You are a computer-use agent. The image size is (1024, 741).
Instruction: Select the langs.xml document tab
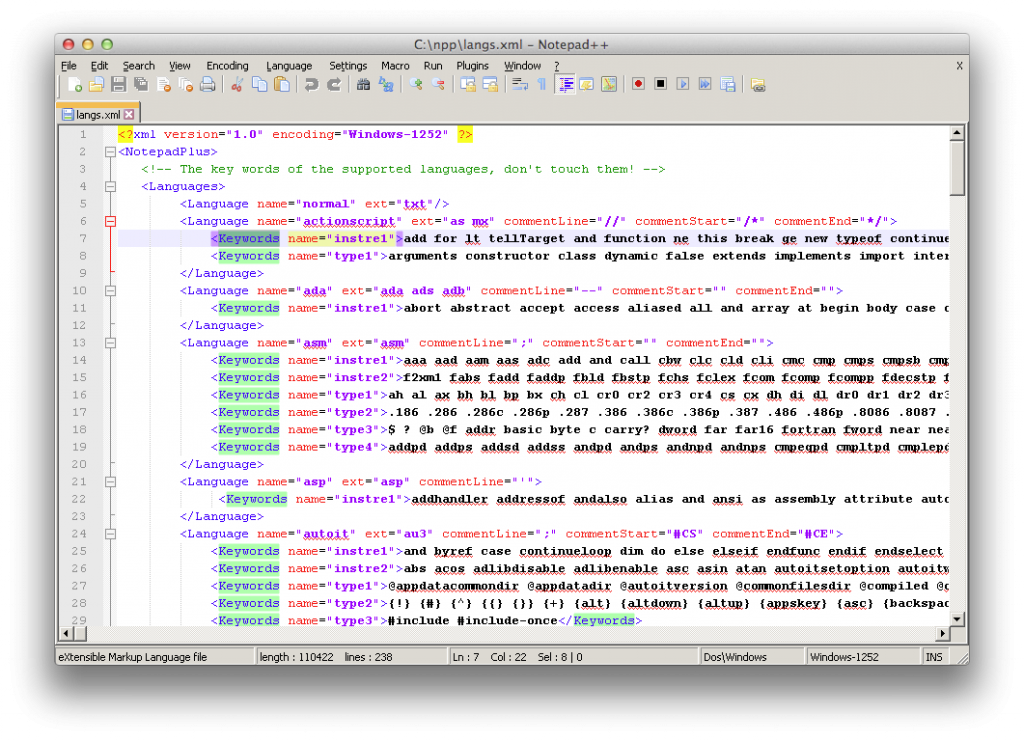pyautogui.click(x=98, y=114)
